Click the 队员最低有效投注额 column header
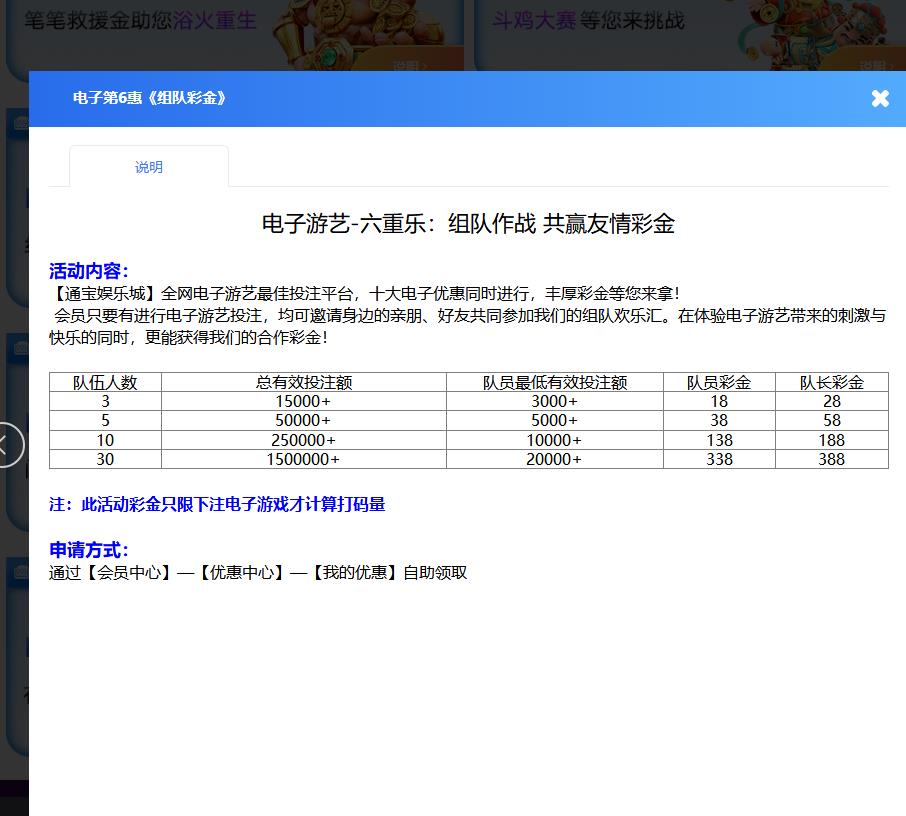This screenshot has height=816, width=906. click(554, 382)
